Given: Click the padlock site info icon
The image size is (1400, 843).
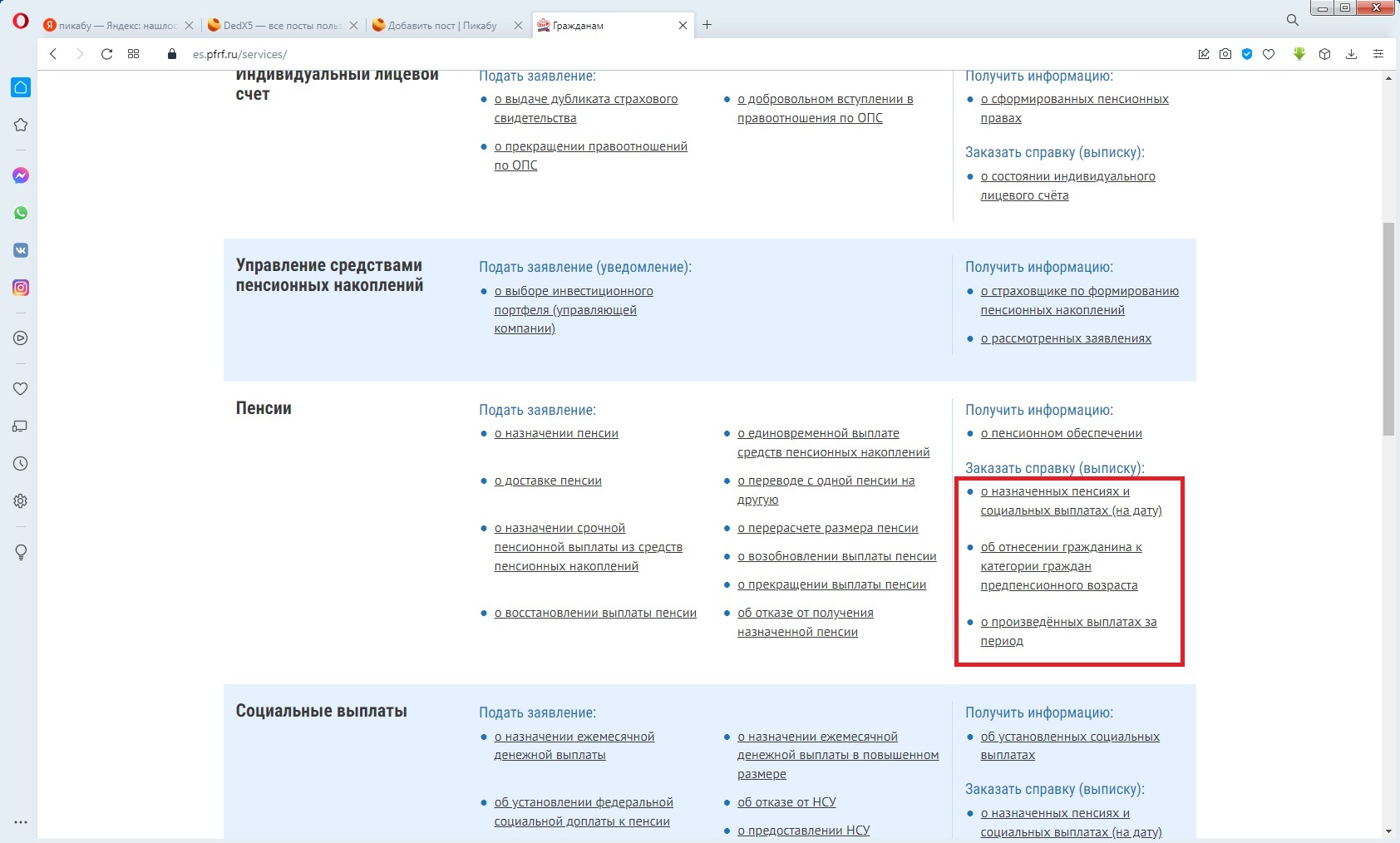Looking at the screenshot, I should 172,54.
